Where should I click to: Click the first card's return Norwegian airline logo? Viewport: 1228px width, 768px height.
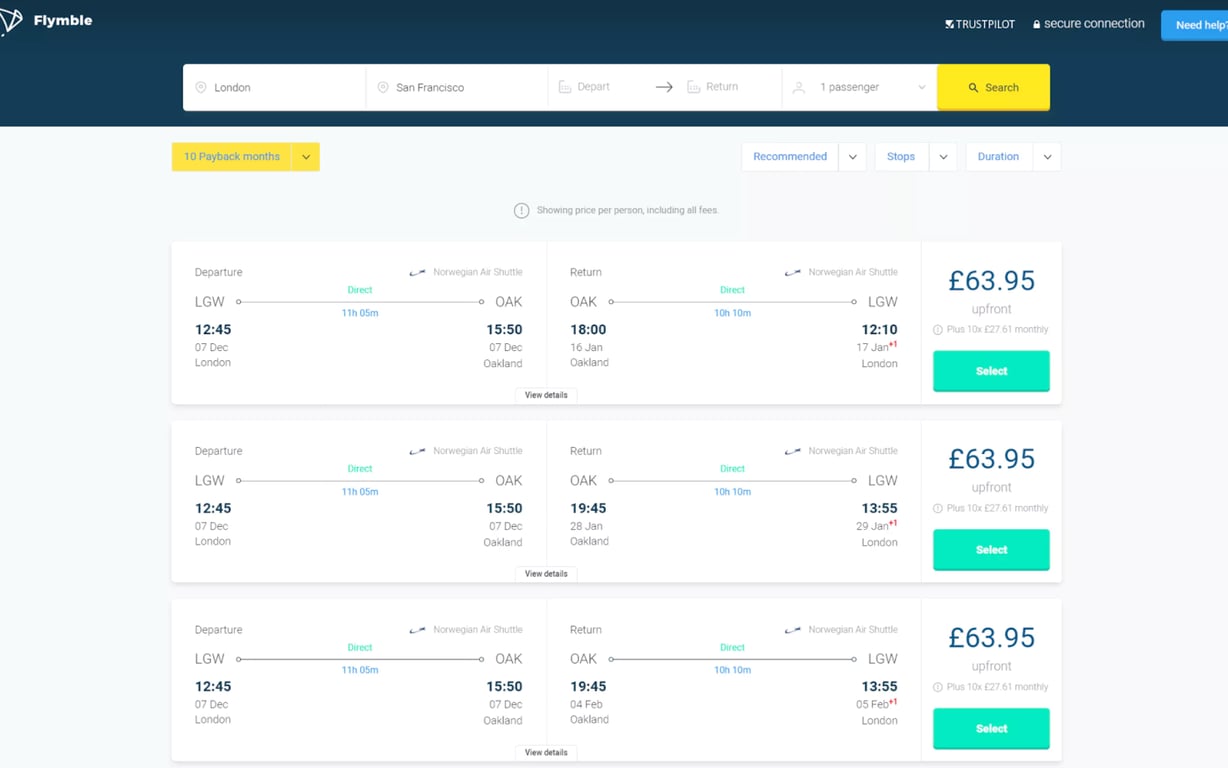pyautogui.click(x=793, y=272)
